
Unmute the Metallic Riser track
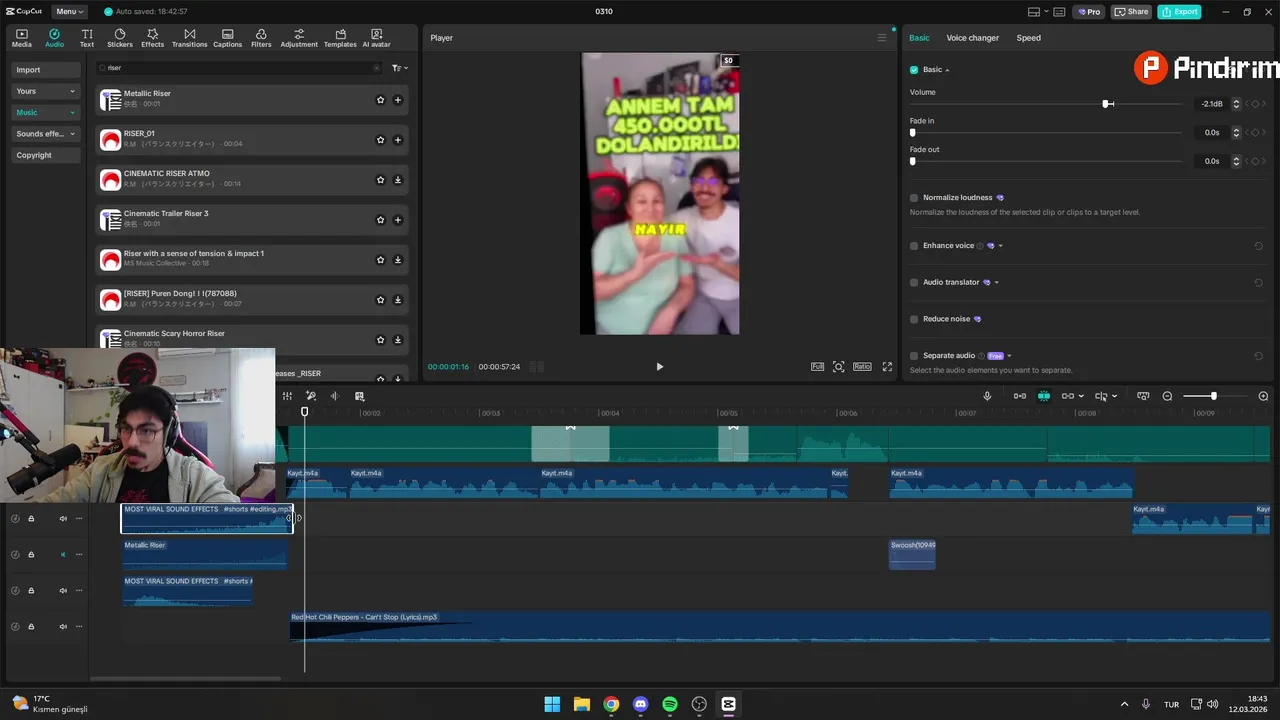click(63, 554)
